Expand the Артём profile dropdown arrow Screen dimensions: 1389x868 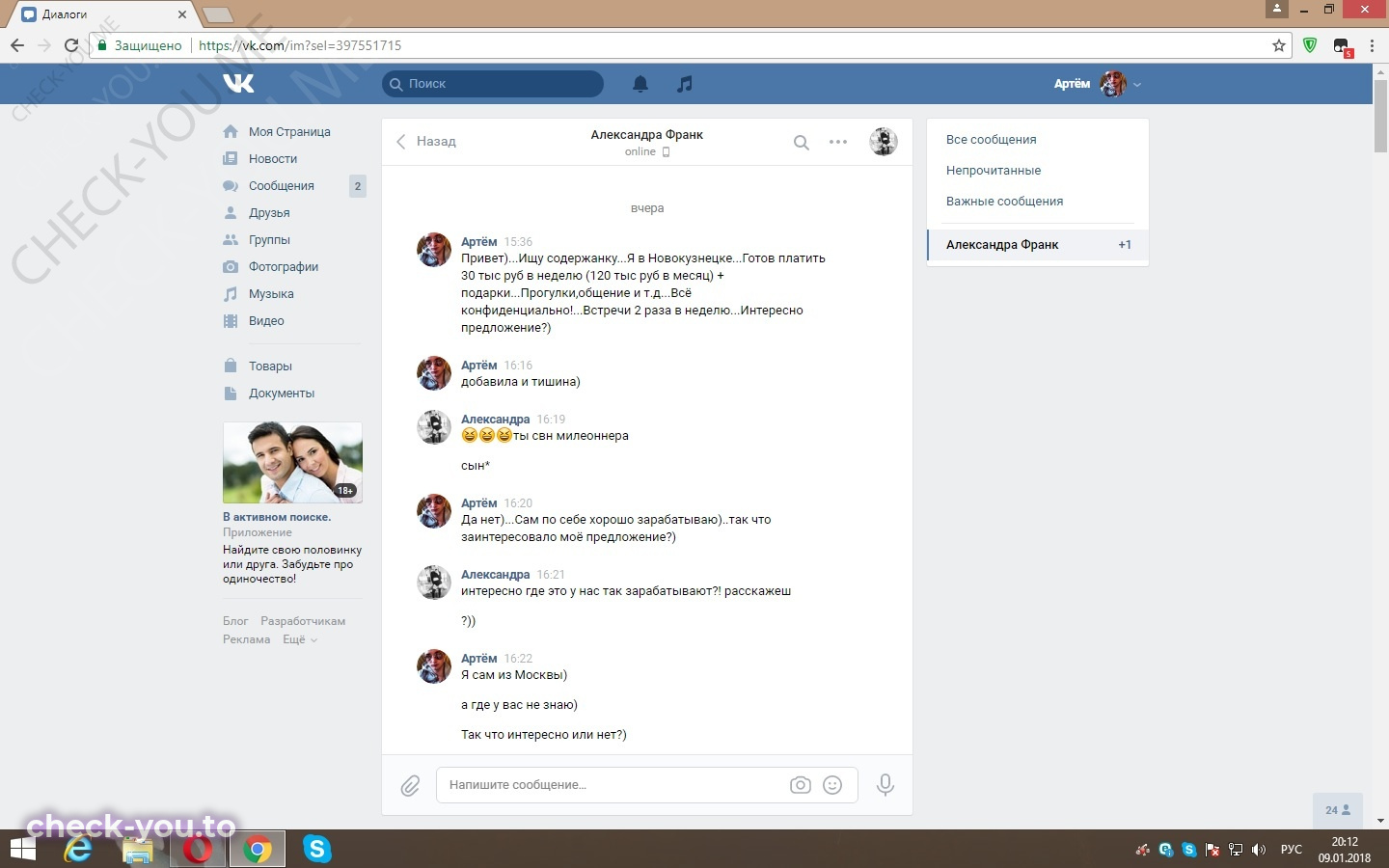pyautogui.click(x=1137, y=85)
